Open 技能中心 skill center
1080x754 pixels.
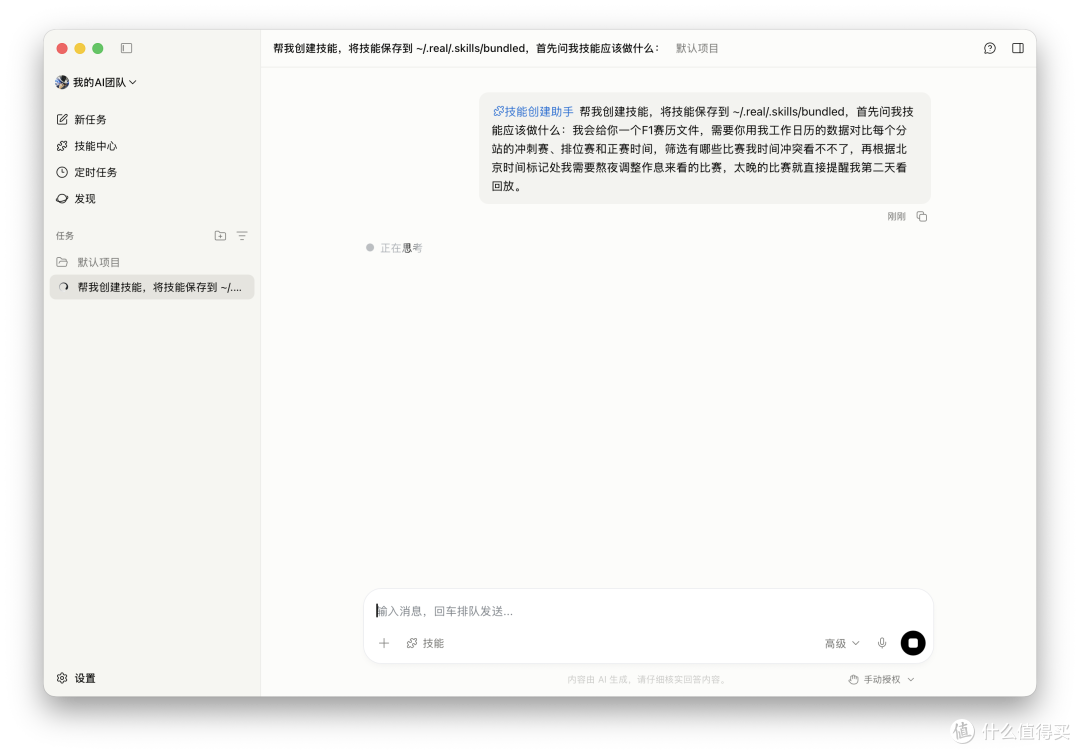click(x=87, y=146)
